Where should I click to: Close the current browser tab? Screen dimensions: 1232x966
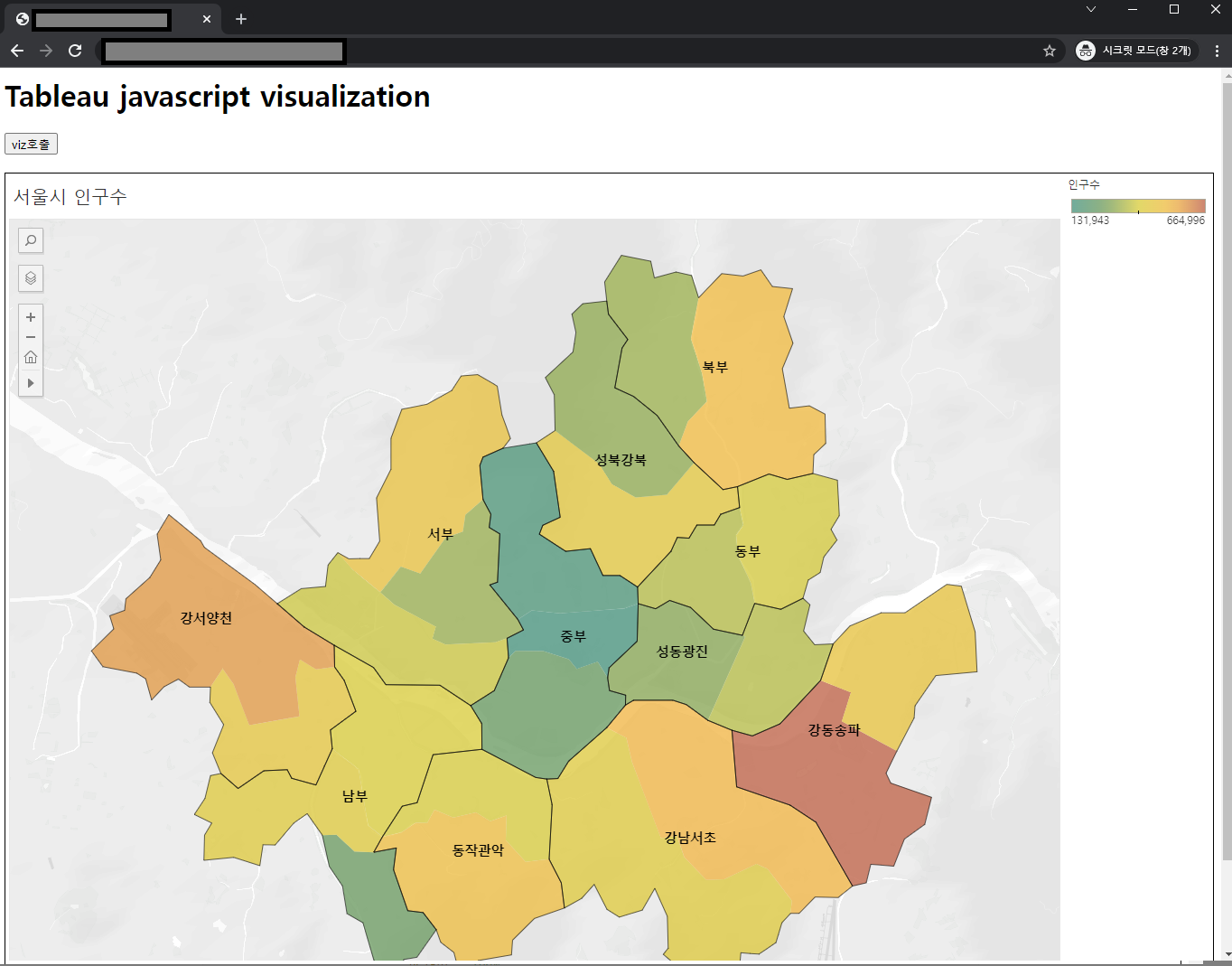pos(207,19)
